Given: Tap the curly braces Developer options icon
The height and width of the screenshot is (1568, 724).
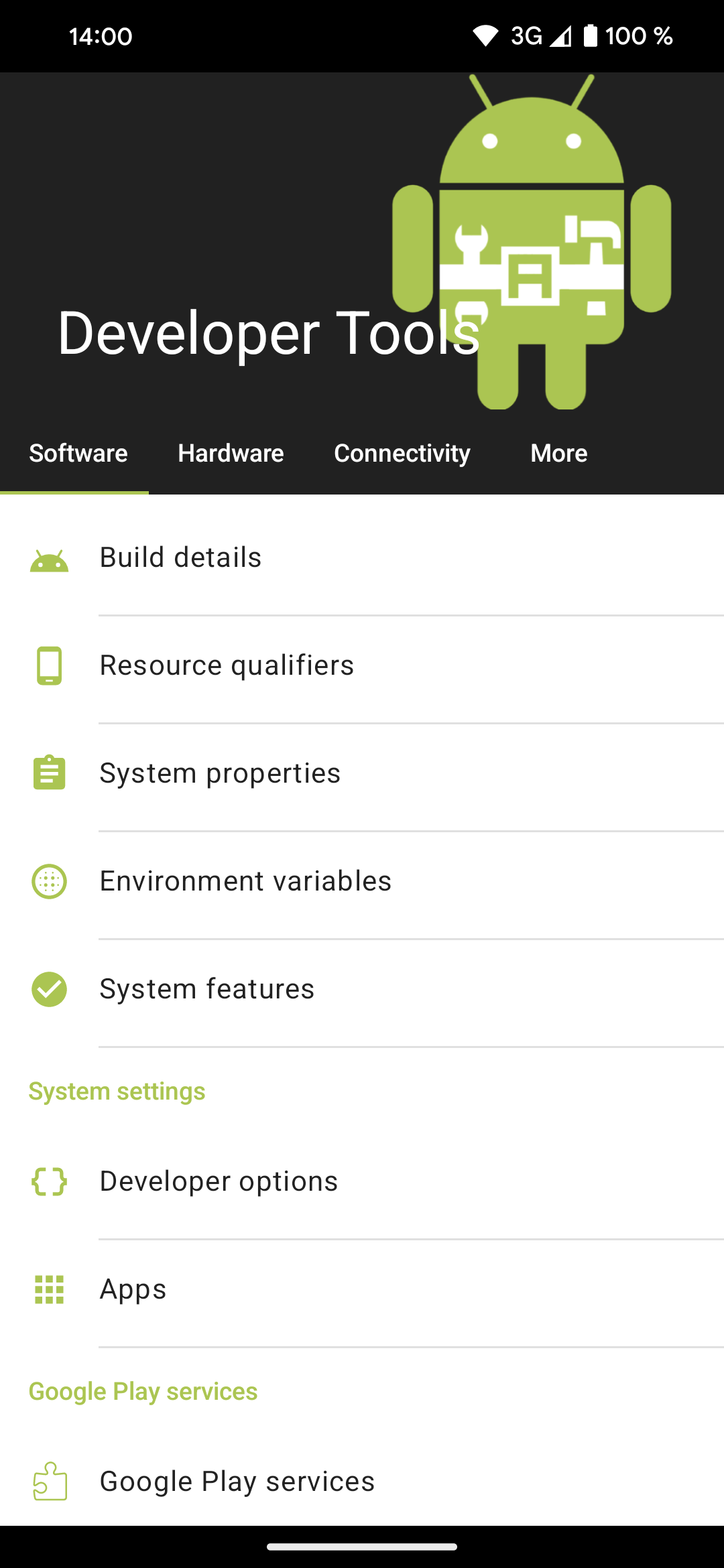Looking at the screenshot, I should point(49,1181).
